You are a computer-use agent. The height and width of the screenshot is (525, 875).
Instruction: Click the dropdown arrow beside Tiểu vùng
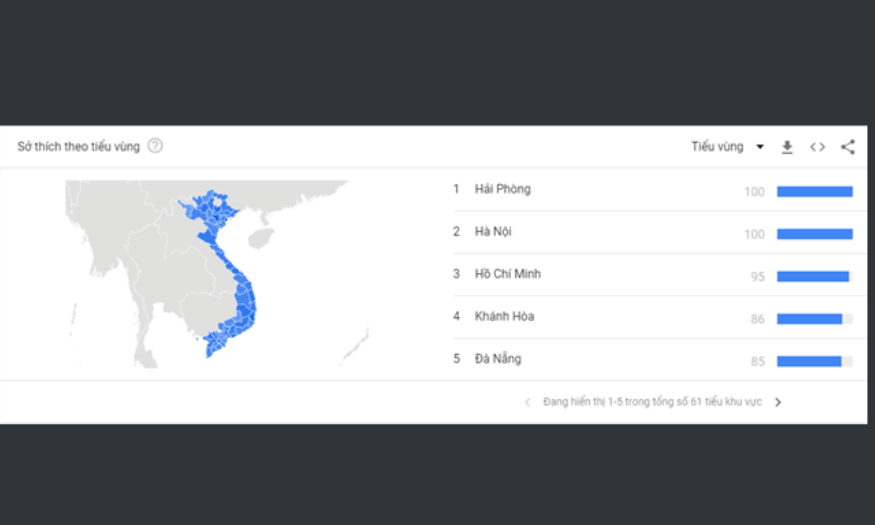[759, 147]
